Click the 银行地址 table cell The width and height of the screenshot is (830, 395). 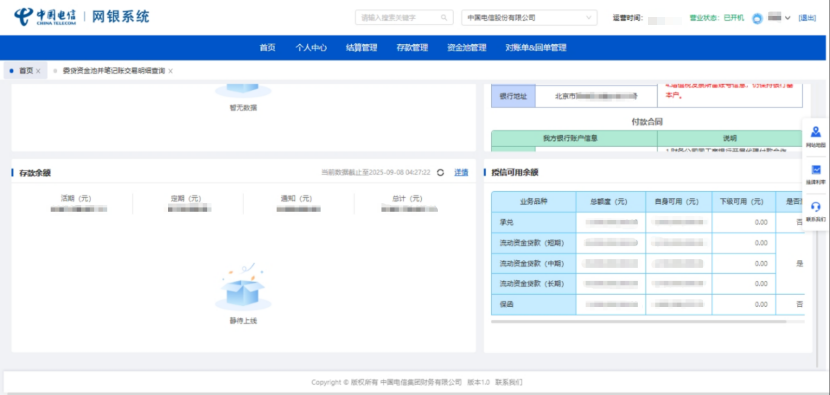513,96
